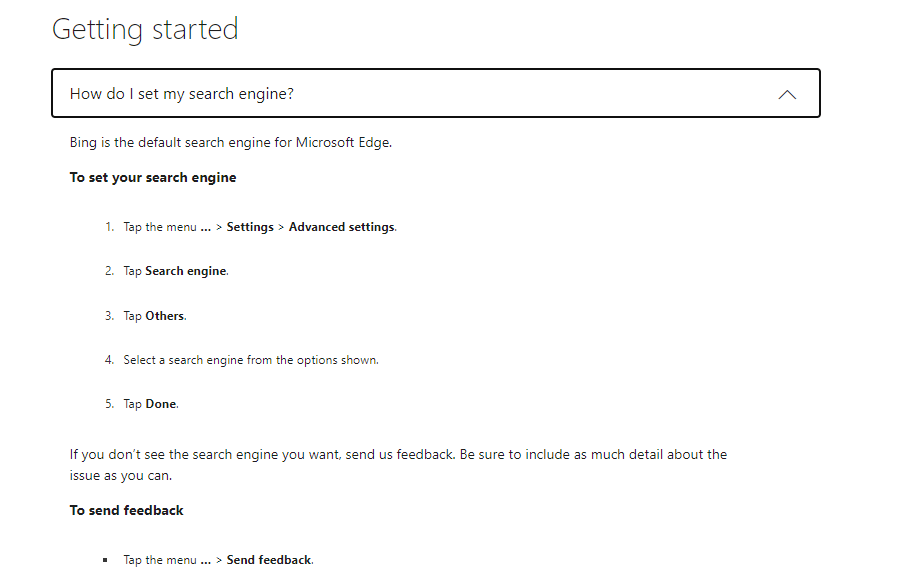
Task: Click the "To set your search engine" subheading
Action: (153, 177)
